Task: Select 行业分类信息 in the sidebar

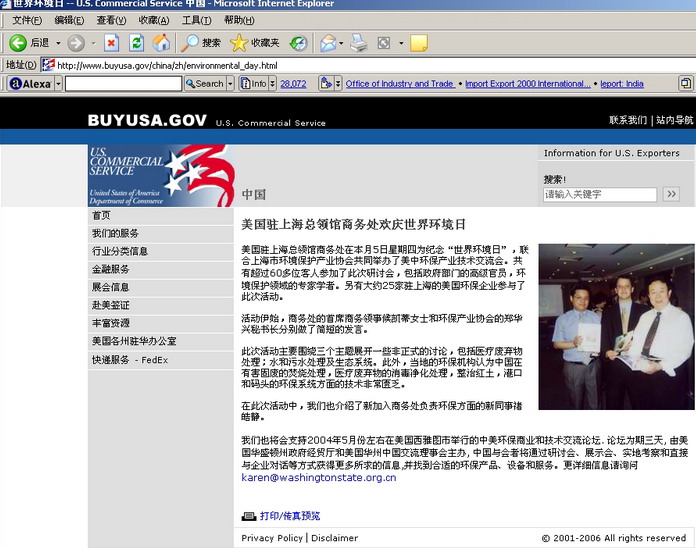Action: (161, 251)
